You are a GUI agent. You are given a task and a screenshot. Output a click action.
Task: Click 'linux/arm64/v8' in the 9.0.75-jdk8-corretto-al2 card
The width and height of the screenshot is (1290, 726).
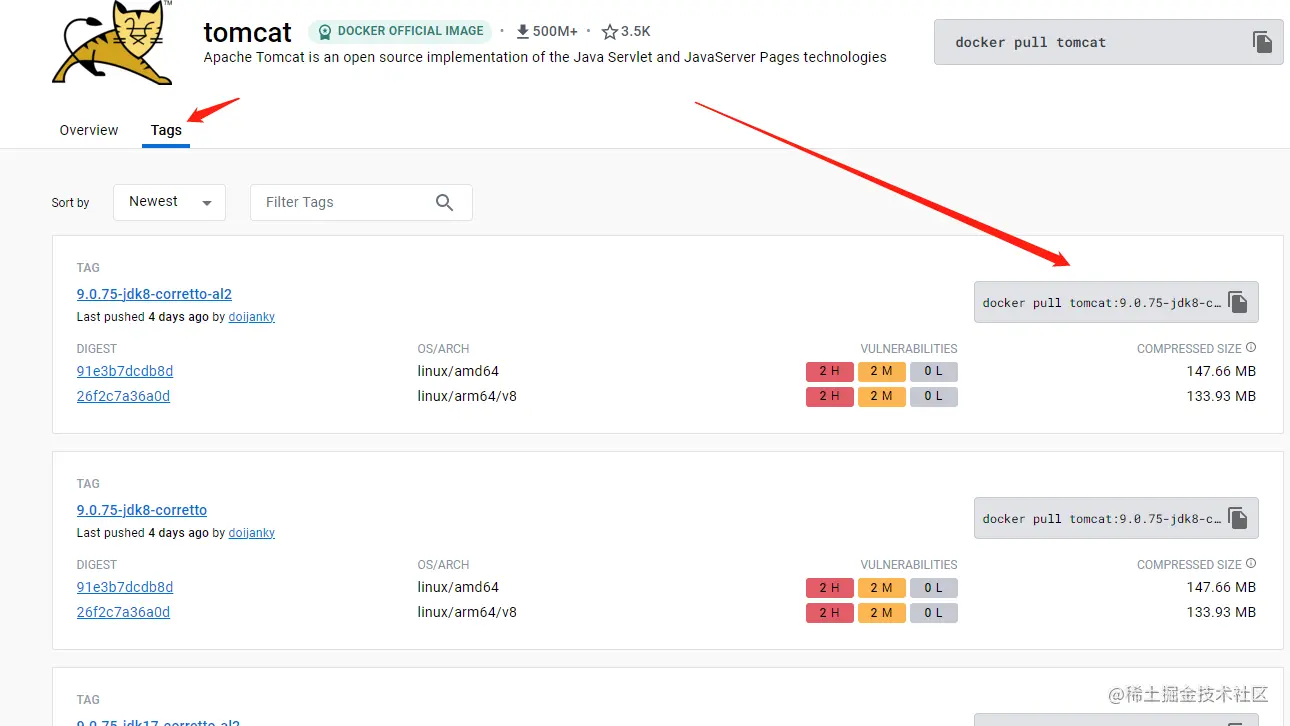click(467, 396)
